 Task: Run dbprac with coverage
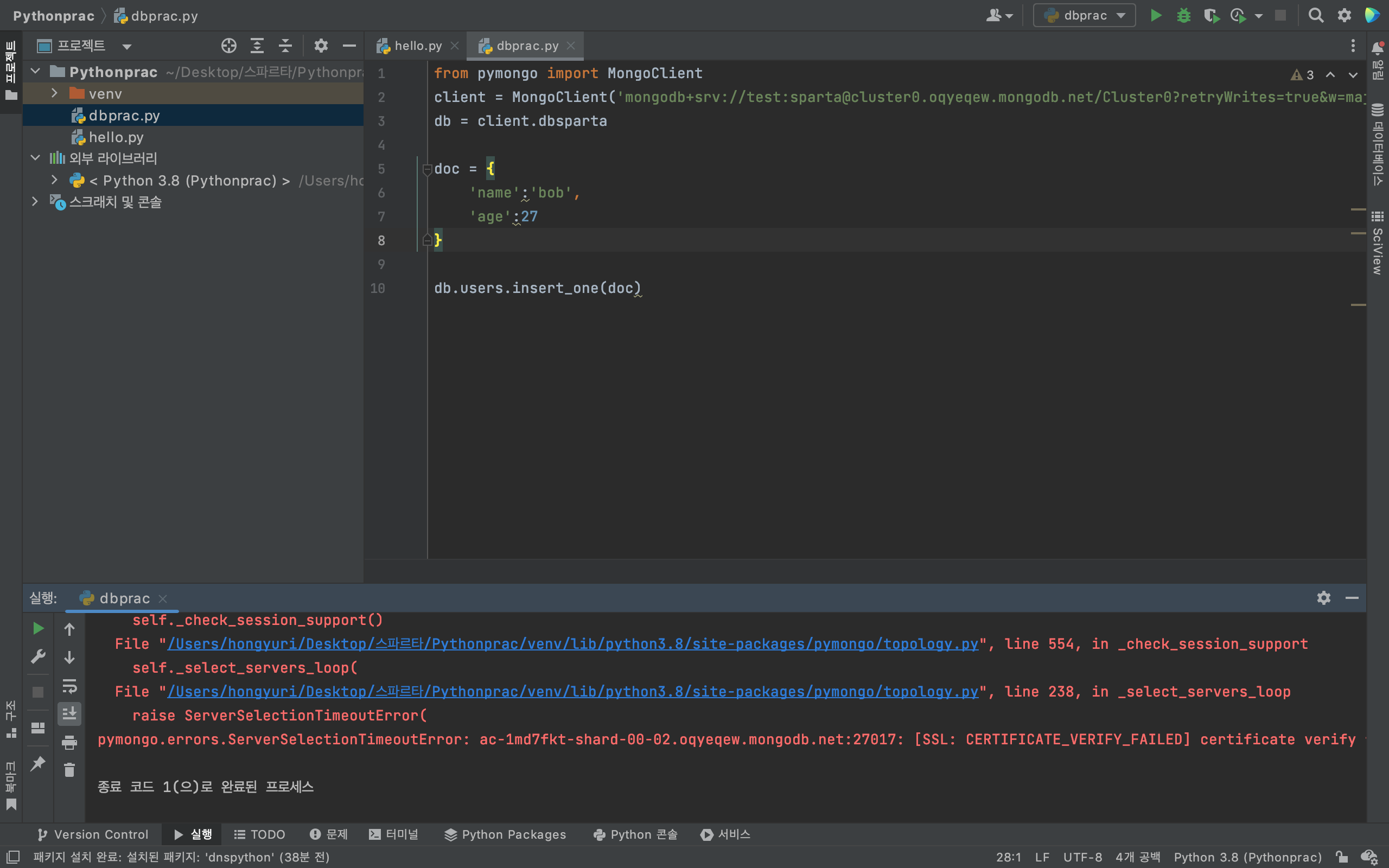point(1211,16)
